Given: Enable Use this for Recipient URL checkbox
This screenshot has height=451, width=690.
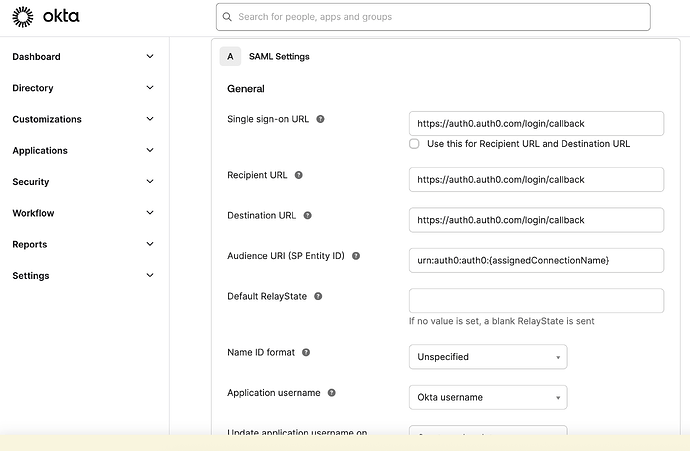Looking at the screenshot, I should 414,144.
